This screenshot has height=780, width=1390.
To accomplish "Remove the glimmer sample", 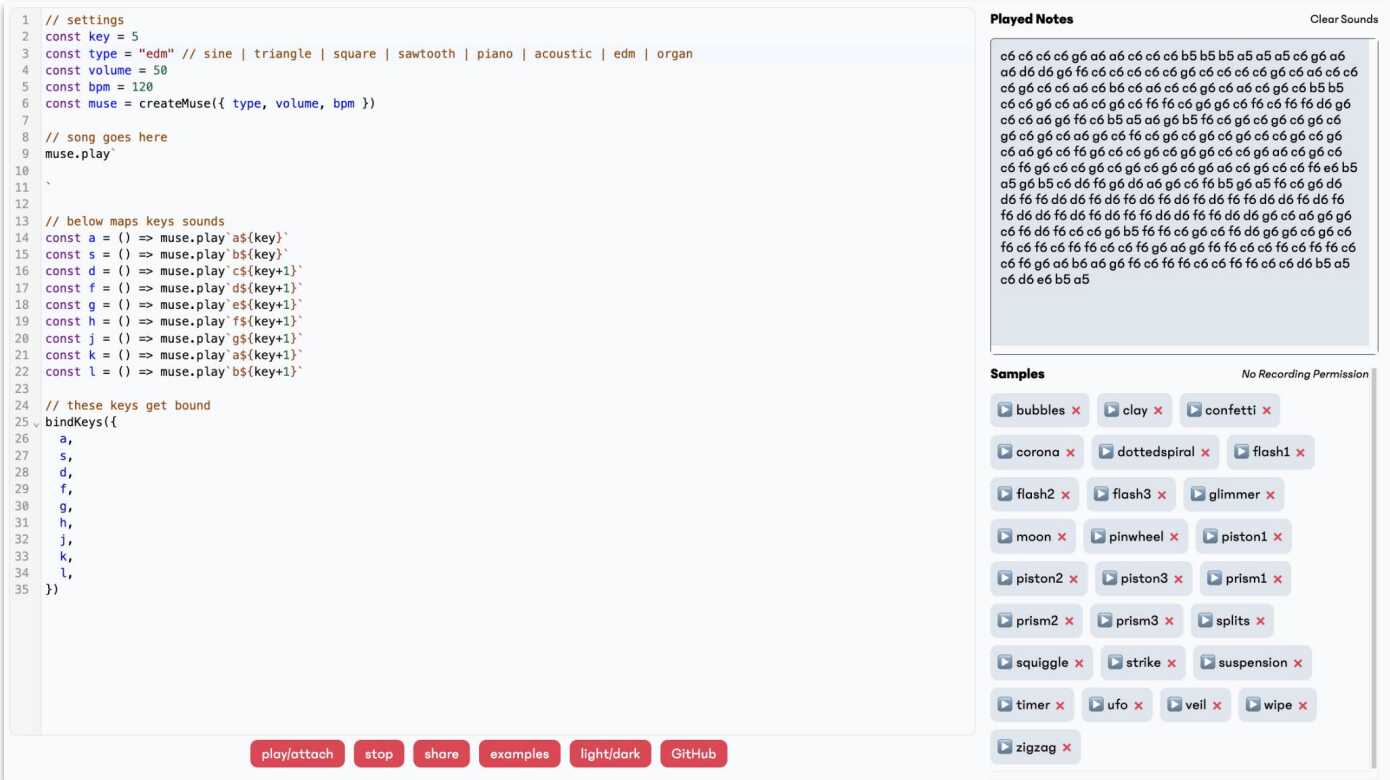I will (1270, 495).
